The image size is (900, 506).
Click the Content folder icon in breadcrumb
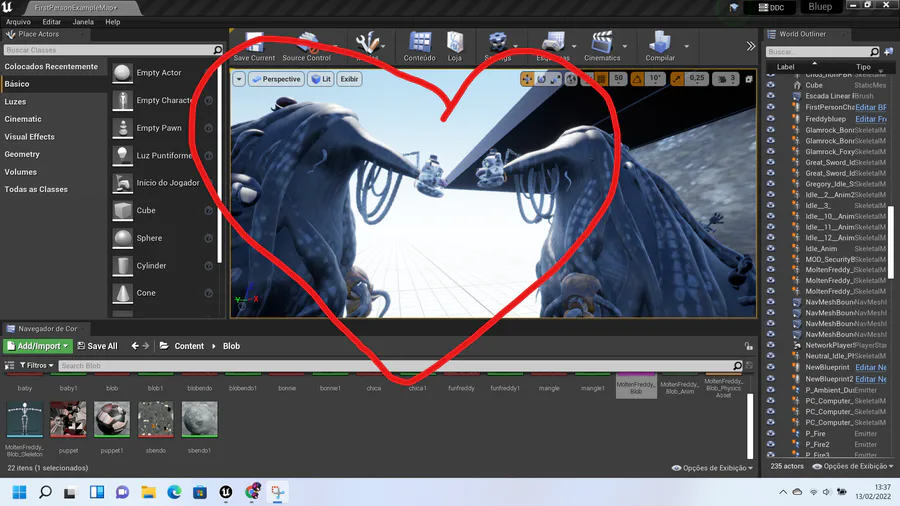[164, 346]
